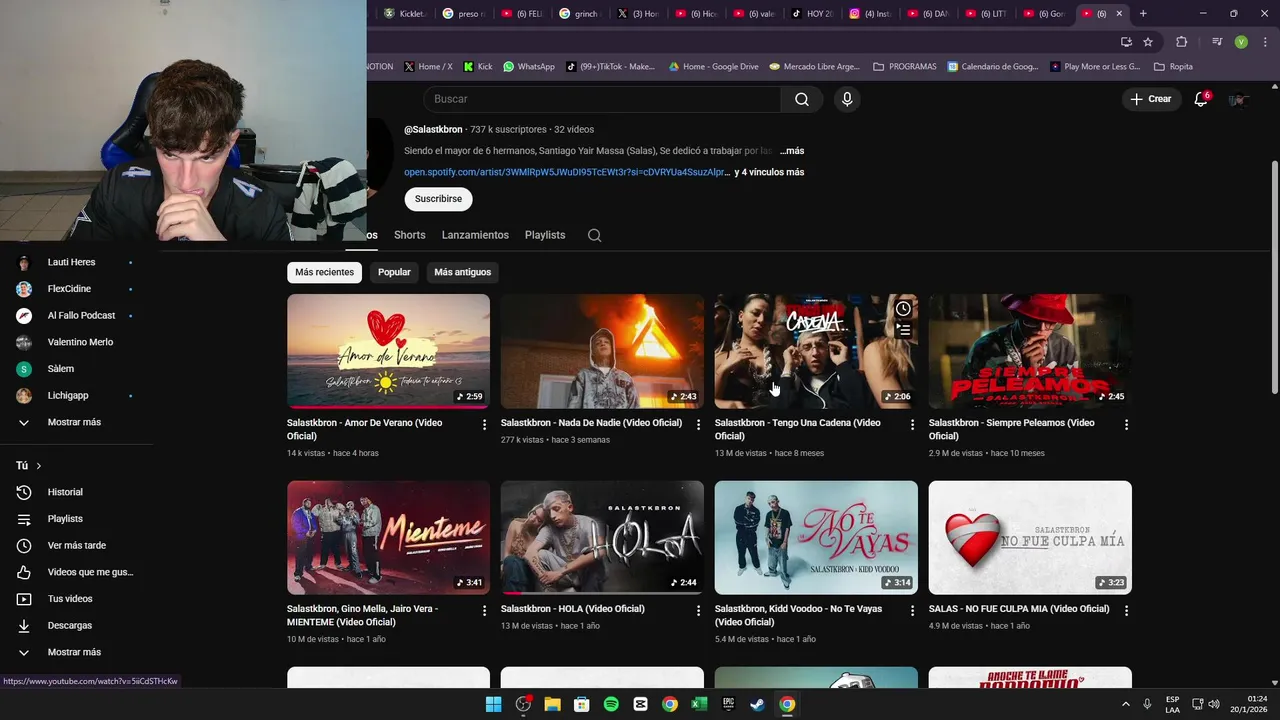Screen dimensions: 1280x720
Task: Add Tengo Una Cadena to watch later
Action: [x=903, y=309]
